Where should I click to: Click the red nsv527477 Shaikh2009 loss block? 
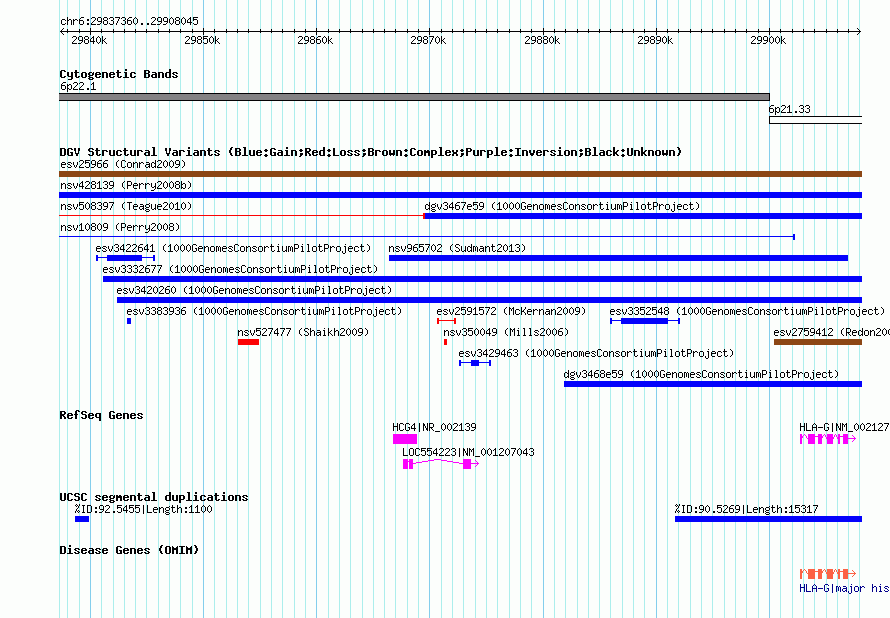point(249,342)
